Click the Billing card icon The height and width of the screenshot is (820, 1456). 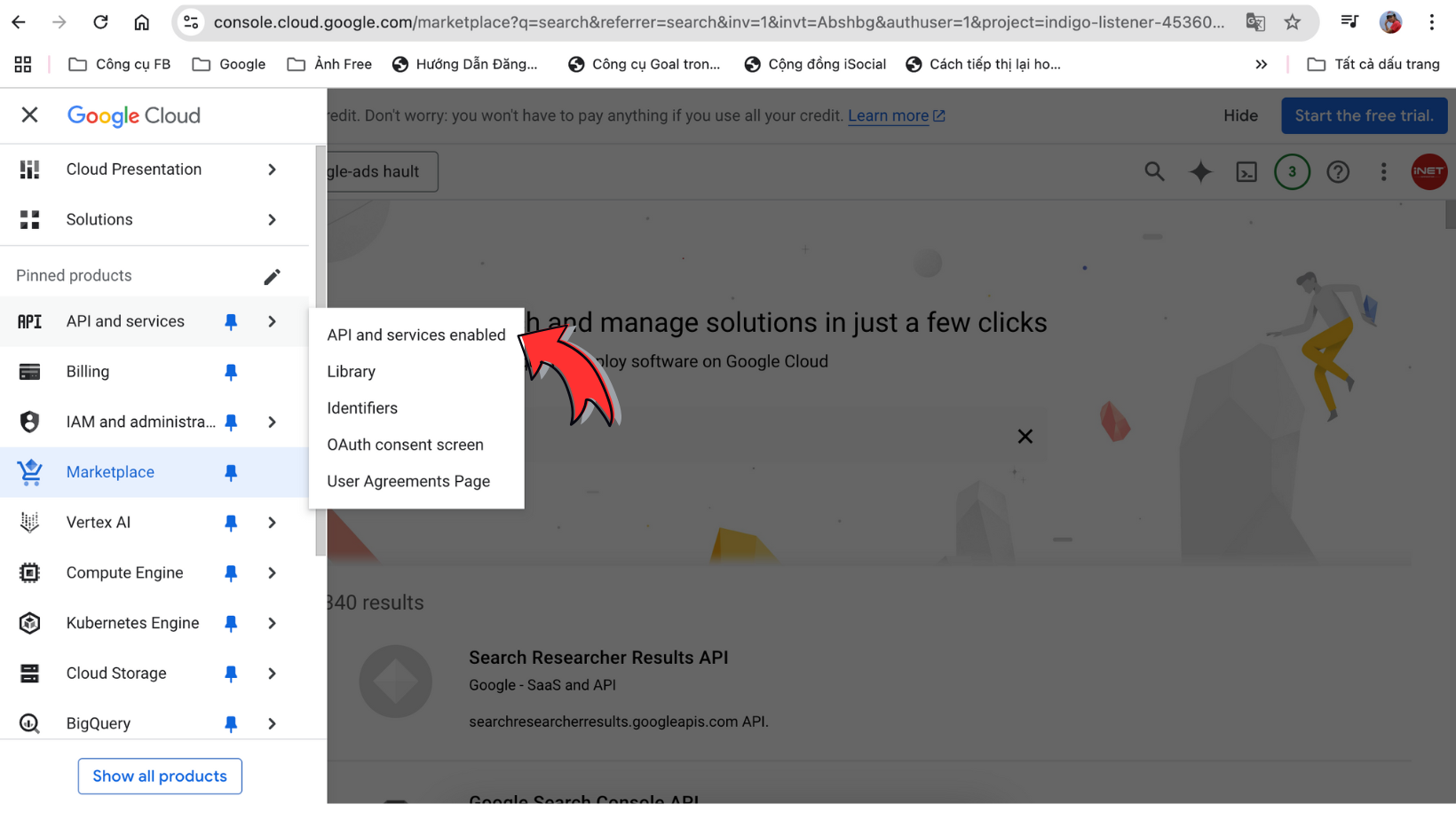tap(29, 372)
